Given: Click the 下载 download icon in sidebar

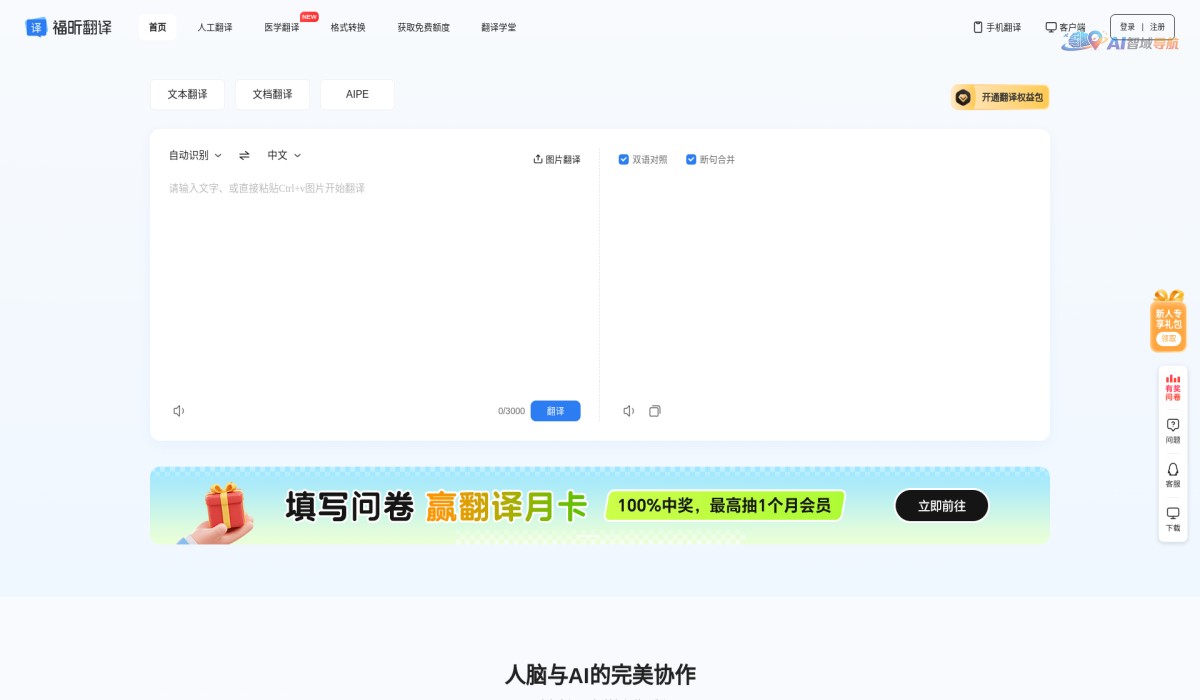Looking at the screenshot, I should tap(1172, 516).
